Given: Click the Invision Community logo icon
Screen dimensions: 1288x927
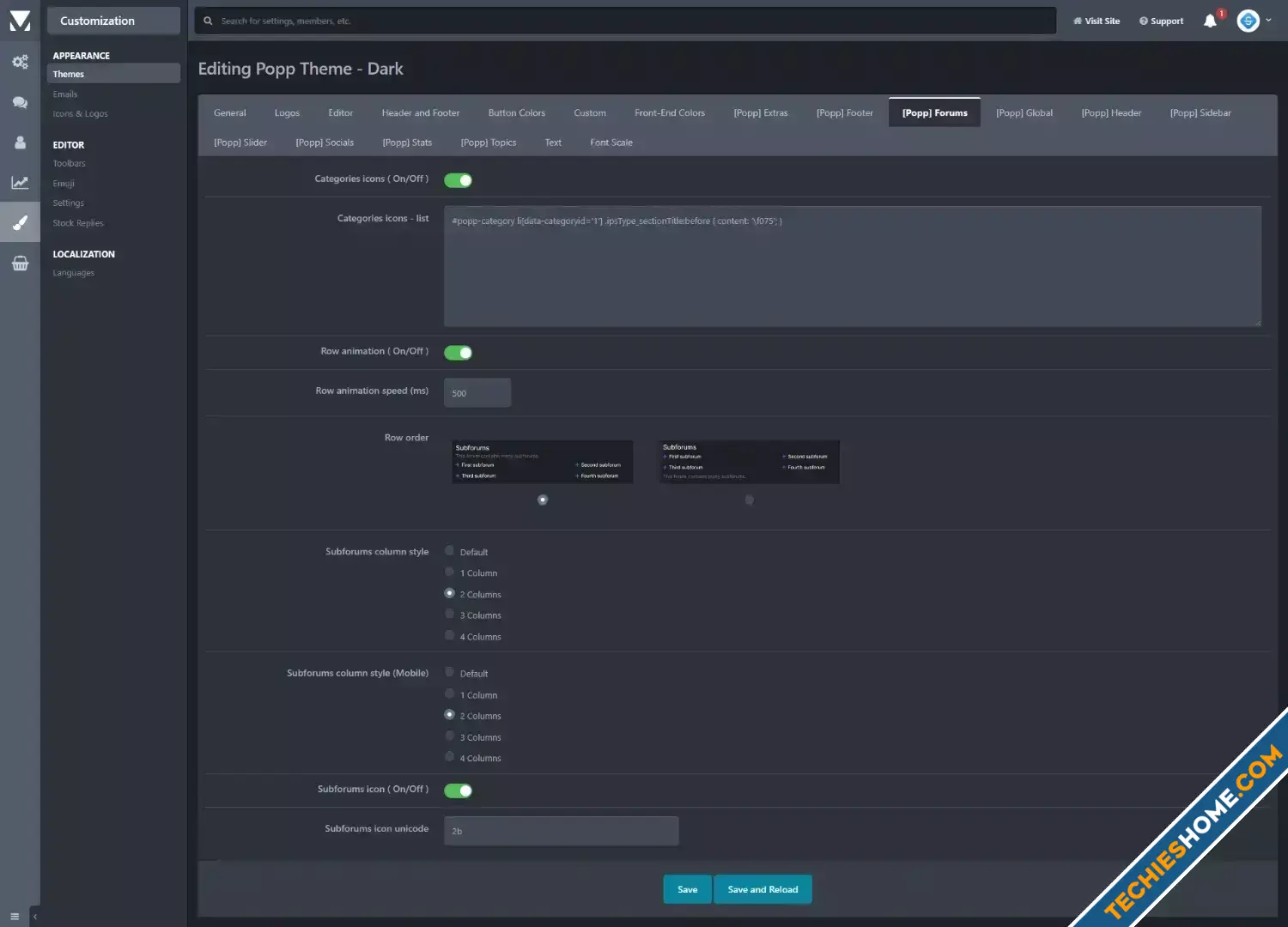Looking at the screenshot, I should tap(20, 21).
